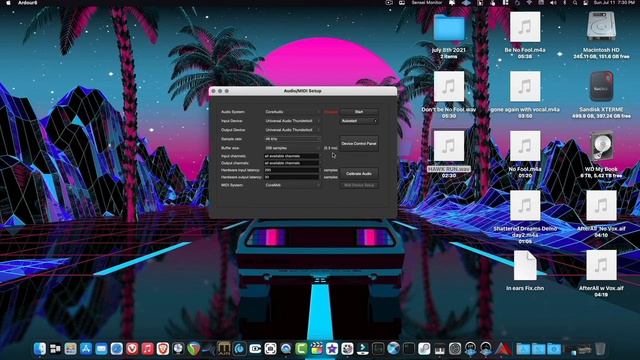The image size is (640, 360).
Task: Open Finder from the Dock
Action: click(40, 349)
